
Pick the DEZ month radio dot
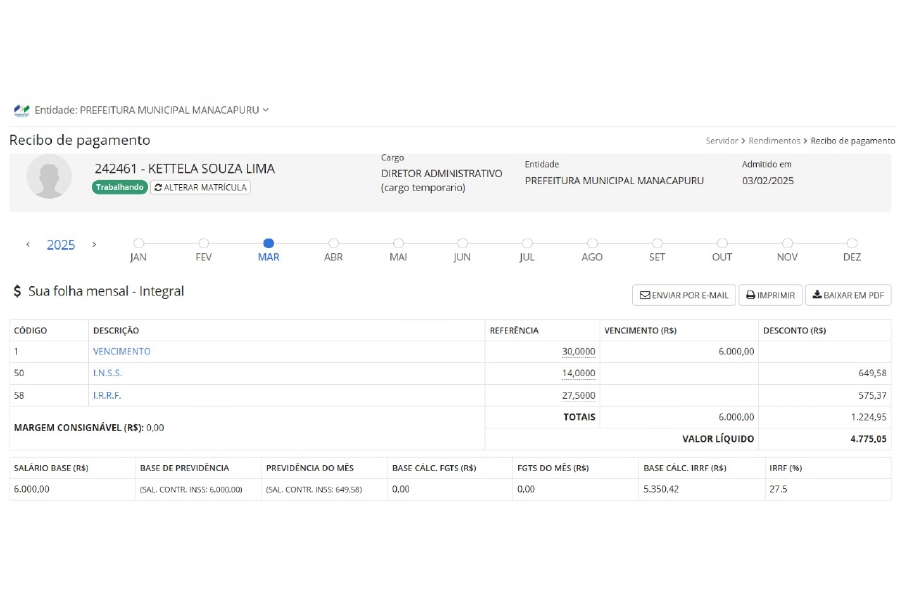[x=852, y=243]
